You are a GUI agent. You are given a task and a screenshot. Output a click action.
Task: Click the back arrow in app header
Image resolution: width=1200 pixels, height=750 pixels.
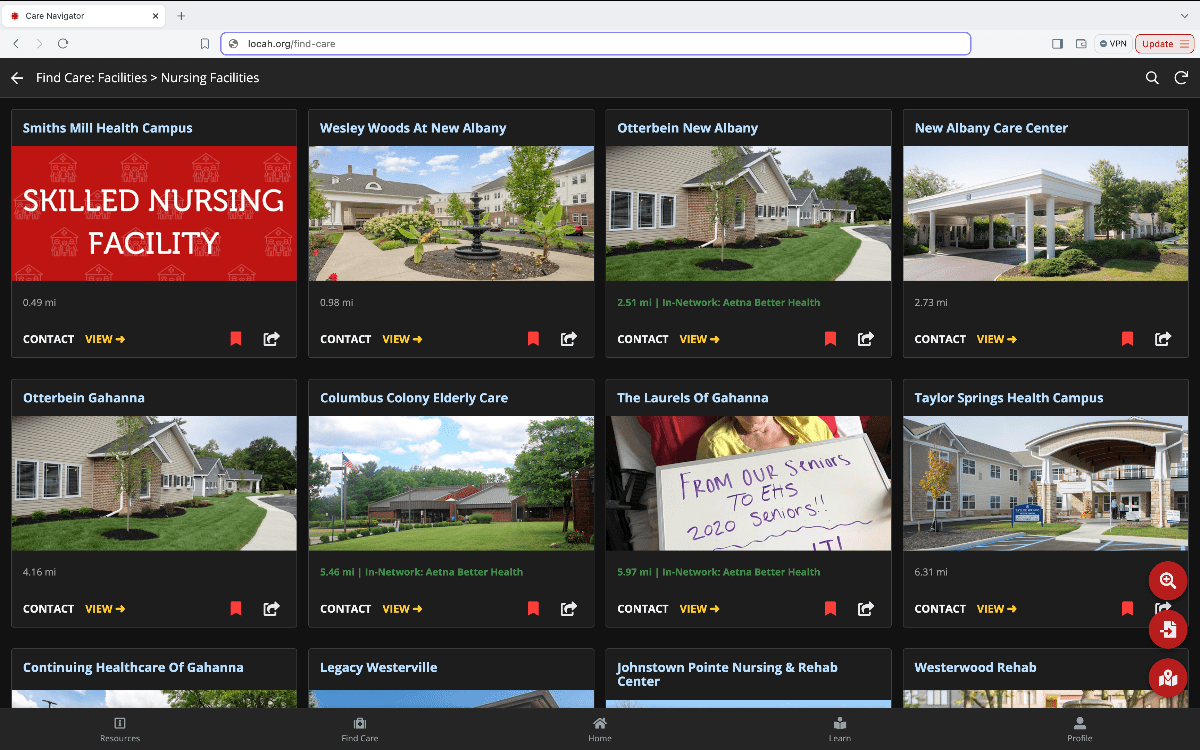[17, 78]
